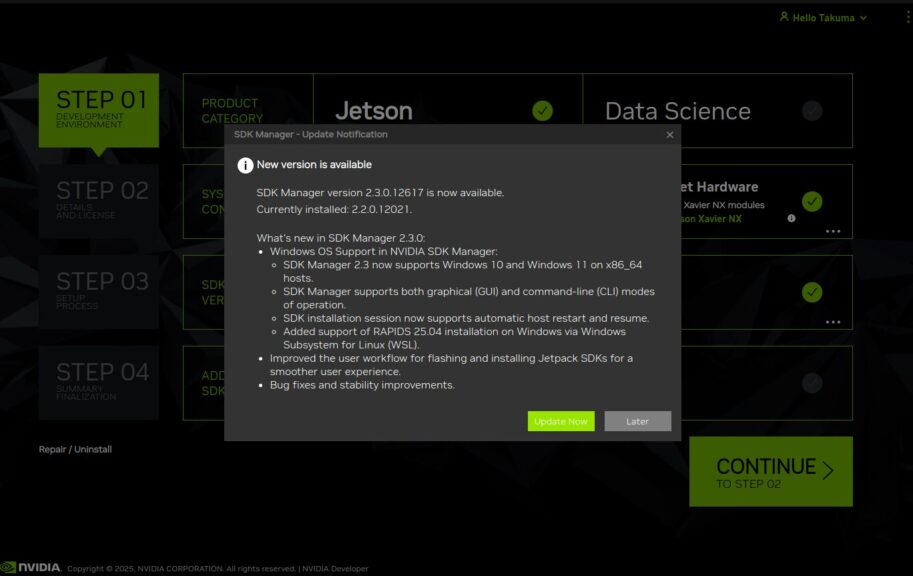Image resolution: width=913 pixels, height=576 pixels.
Task: Toggle the Target Hardware green checkmark
Action: (812, 202)
